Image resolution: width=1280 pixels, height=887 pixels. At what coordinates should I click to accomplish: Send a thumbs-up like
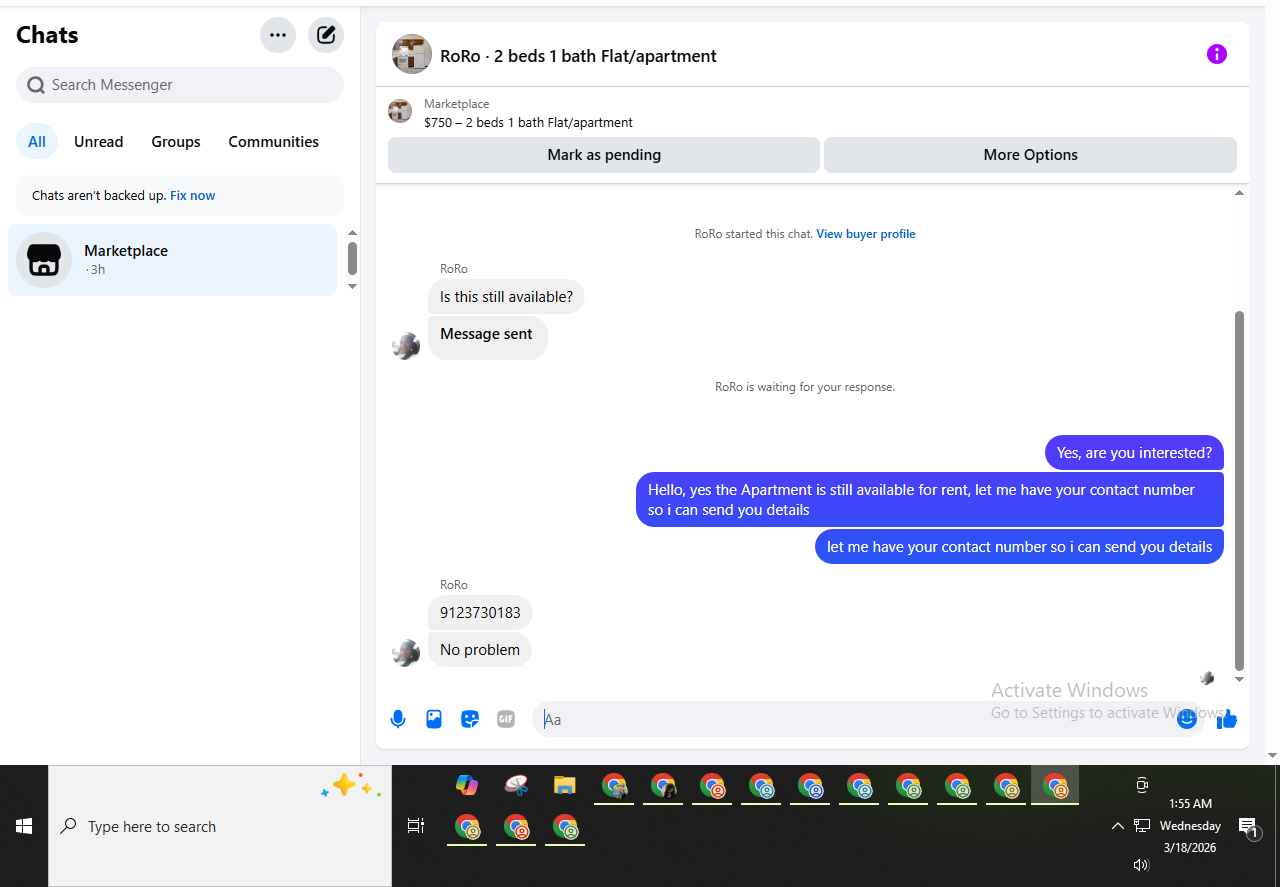click(x=1227, y=719)
